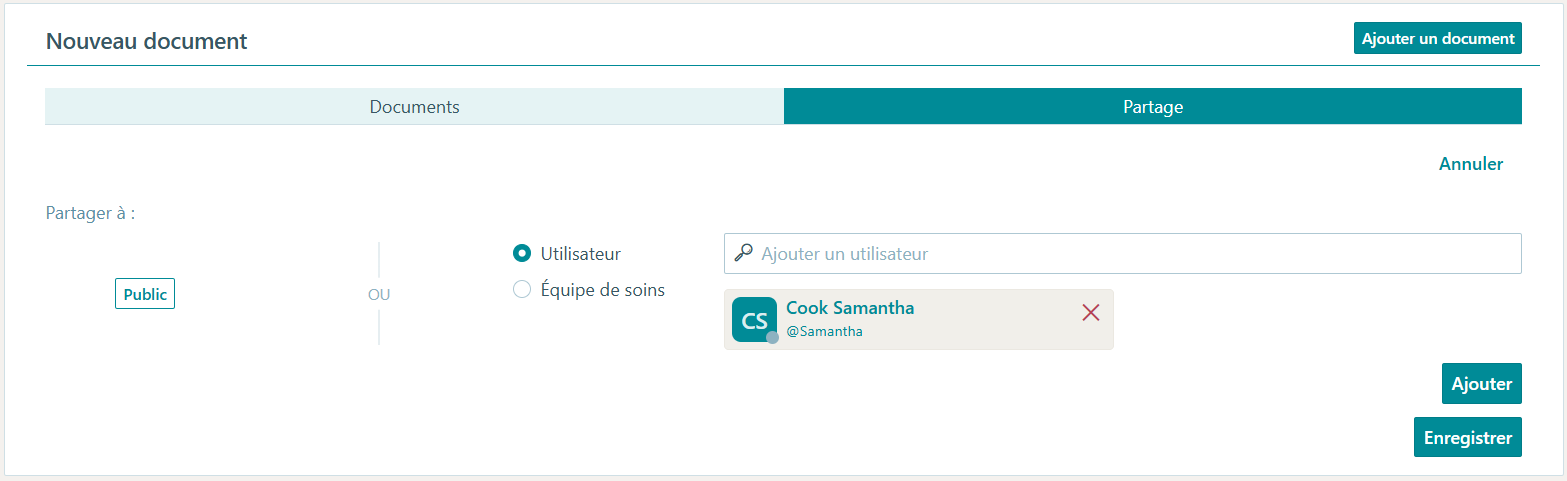
Task: Click the magnifier icon in the user search
Action: (x=743, y=253)
